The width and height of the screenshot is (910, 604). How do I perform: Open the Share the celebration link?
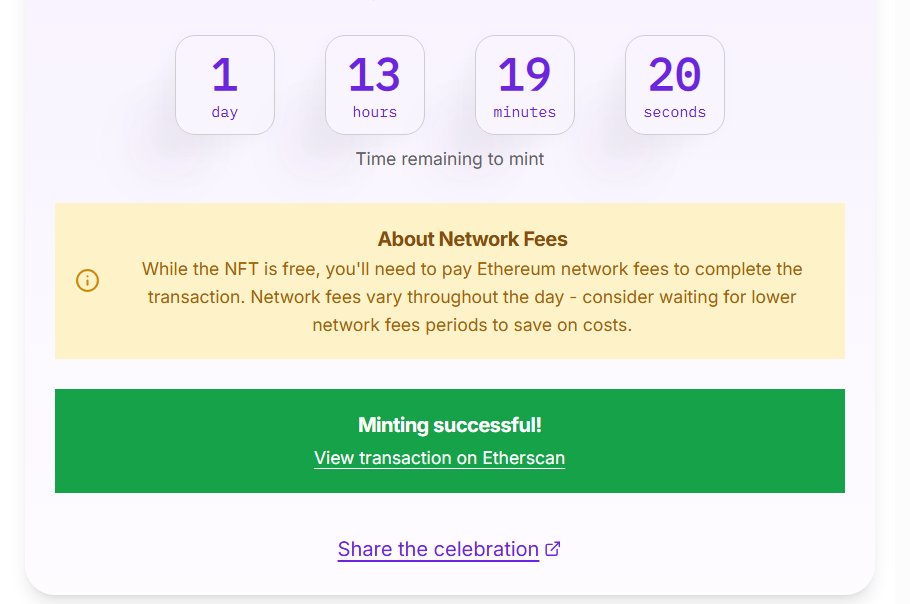pos(438,549)
